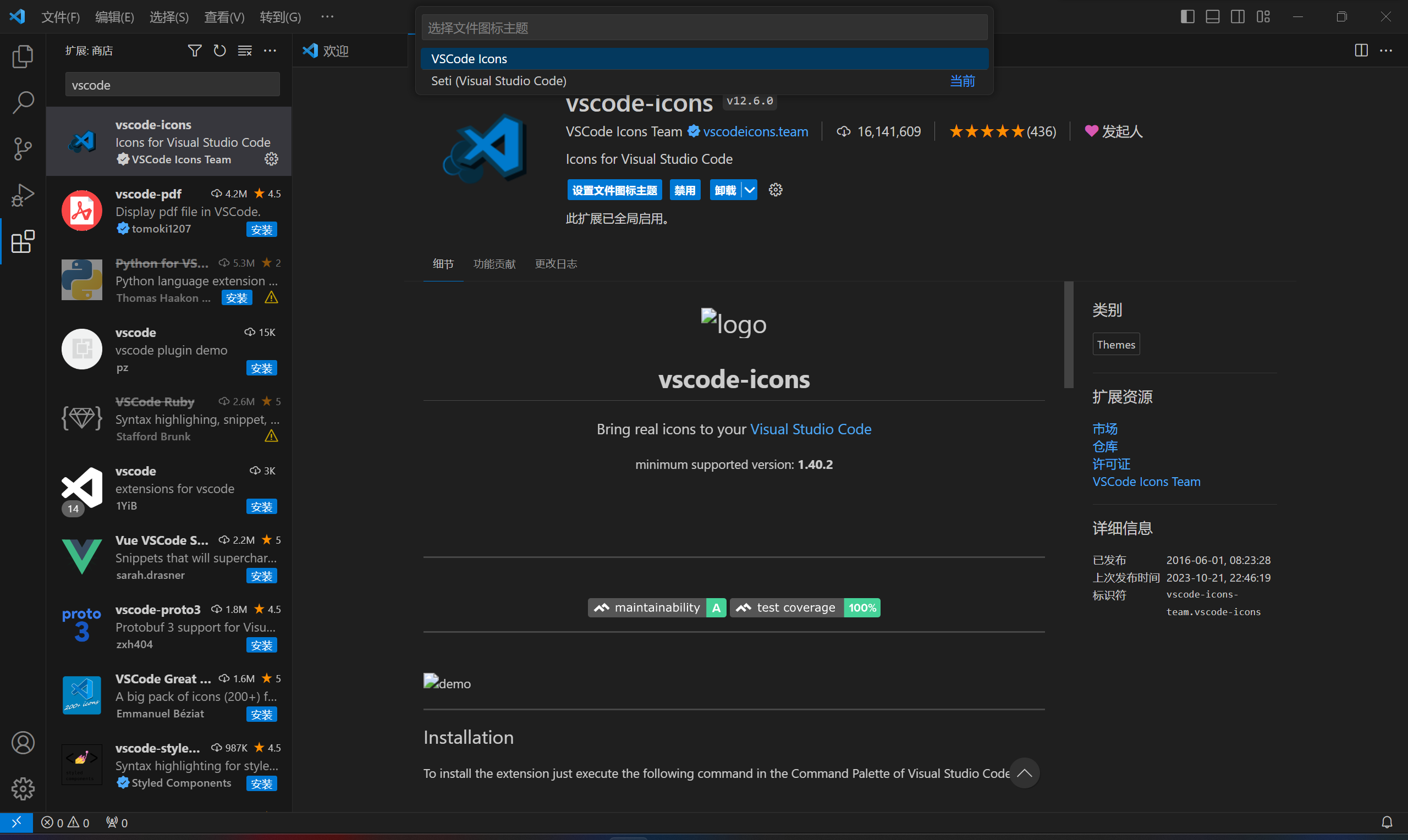Click the star rating (436)

1002,131
